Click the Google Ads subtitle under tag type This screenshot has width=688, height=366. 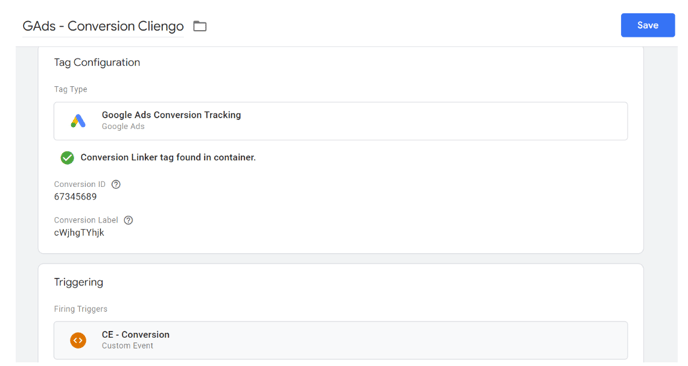point(123,126)
